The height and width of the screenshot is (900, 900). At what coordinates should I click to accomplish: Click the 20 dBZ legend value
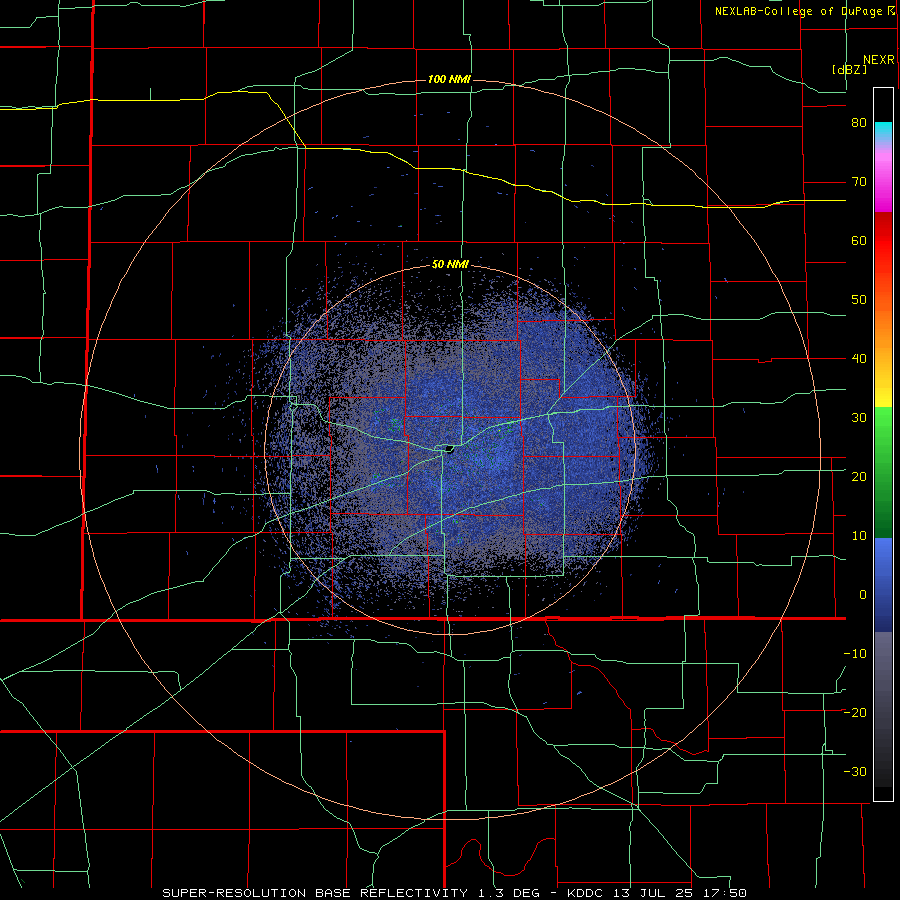click(x=859, y=476)
